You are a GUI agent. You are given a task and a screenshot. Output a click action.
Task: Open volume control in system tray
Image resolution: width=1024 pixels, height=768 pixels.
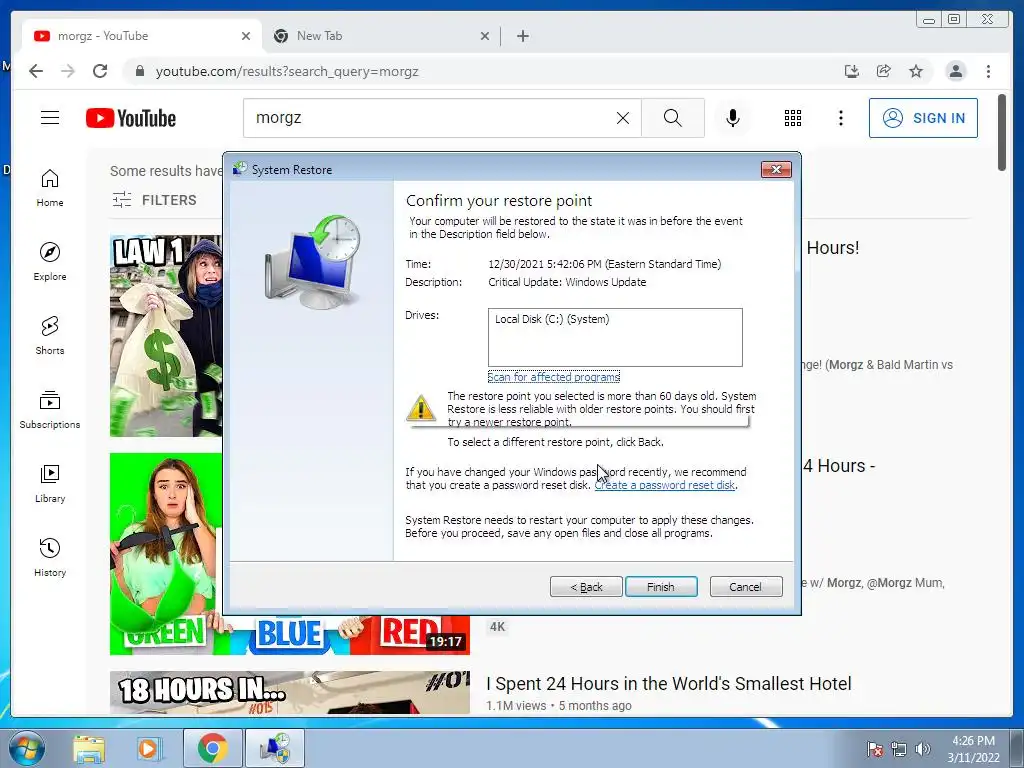(922, 749)
